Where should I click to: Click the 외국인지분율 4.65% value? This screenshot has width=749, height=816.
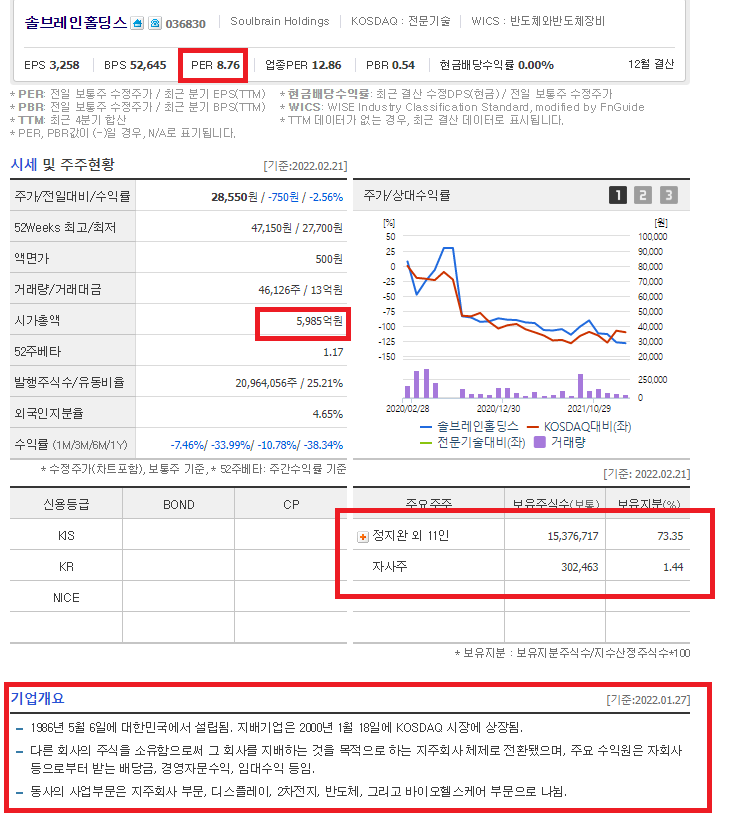[x=327, y=414]
